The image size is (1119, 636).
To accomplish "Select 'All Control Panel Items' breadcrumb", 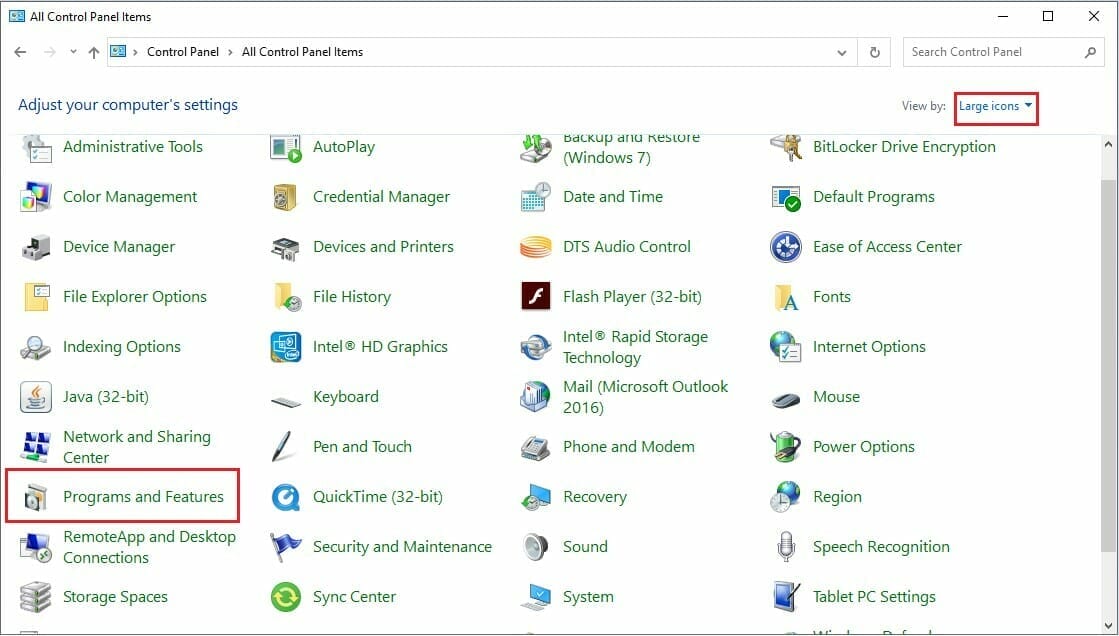I will (x=302, y=52).
